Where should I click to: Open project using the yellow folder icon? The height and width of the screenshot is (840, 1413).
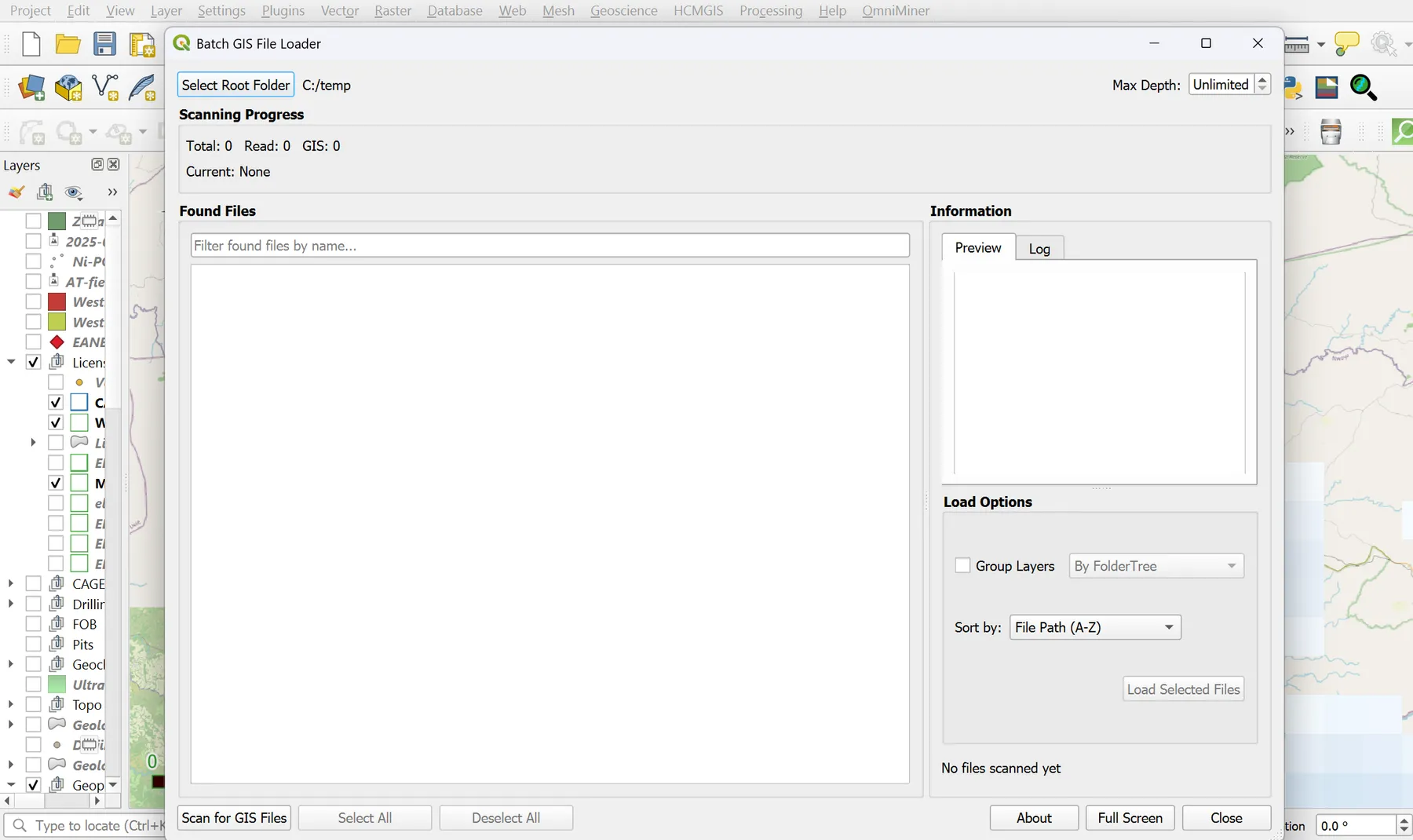(68, 44)
